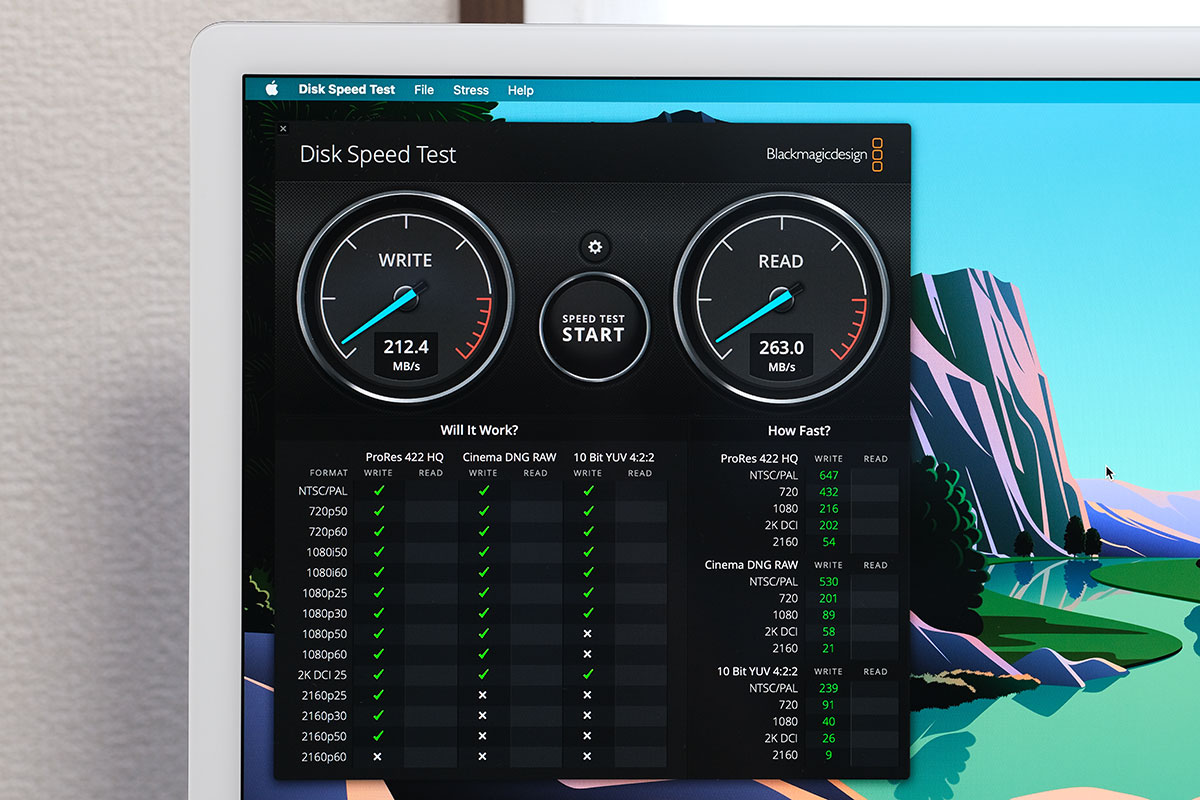Image resolution: width=1200 pixels, height=800 pixels.
Task: Click the Blackmagicdesign logo
Action: [825, 155]
